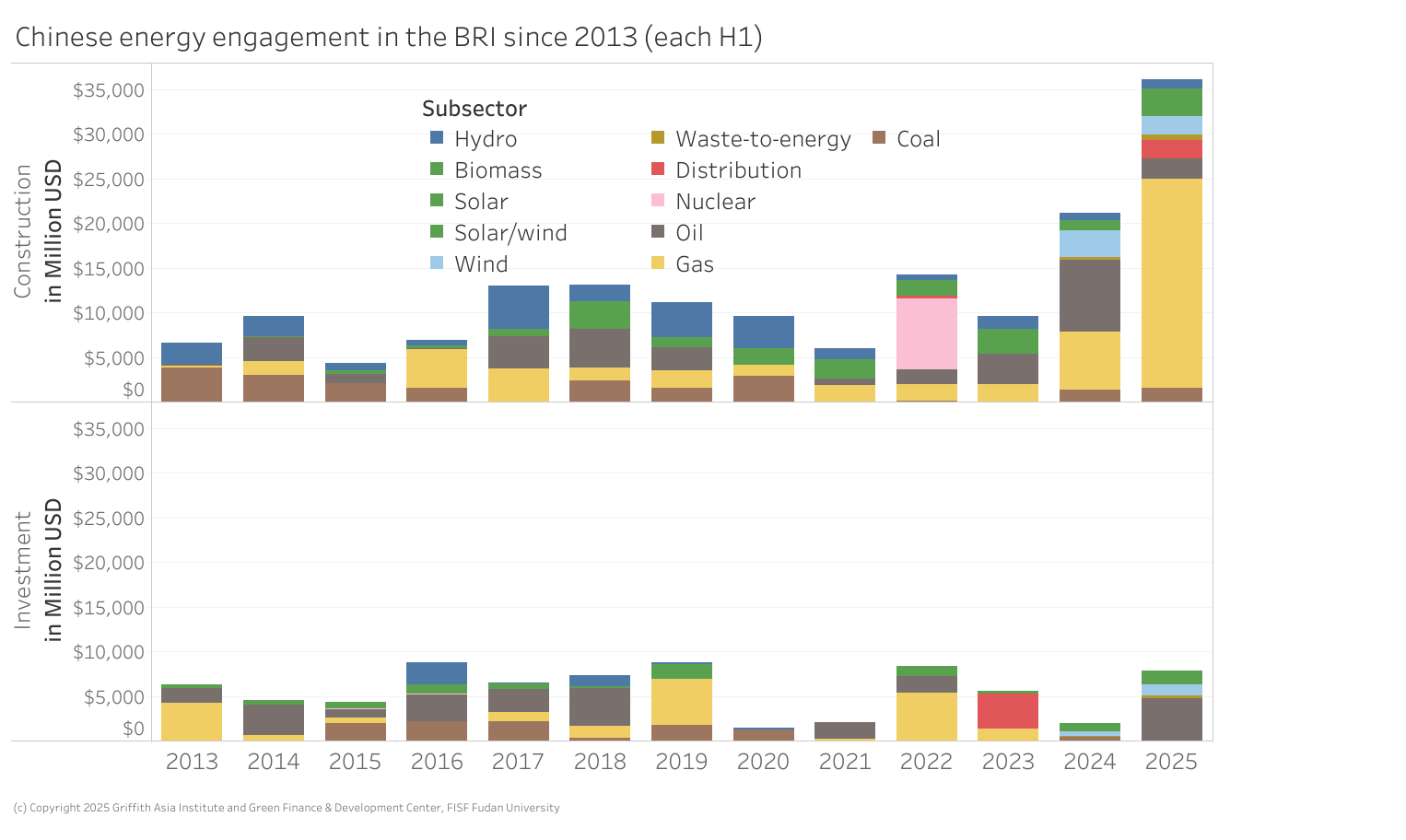The height and width of the screenshot is (840, 1406).
Task: Expand the Subsector legend heading
Action: [x=474, y=108]
